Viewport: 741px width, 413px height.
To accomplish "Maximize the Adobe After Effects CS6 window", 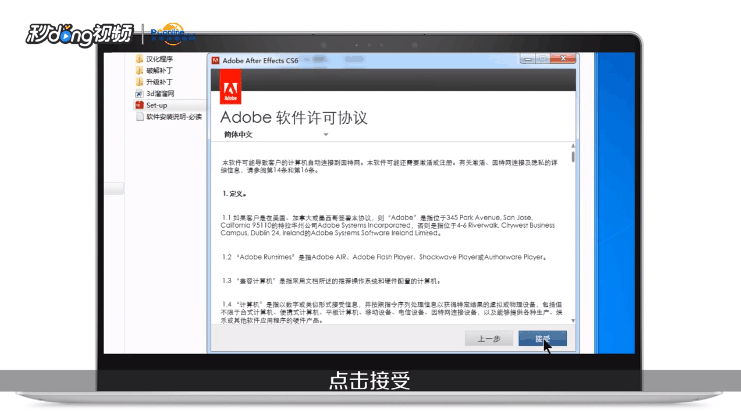I will pyautogui.click(x=543, y=59).
